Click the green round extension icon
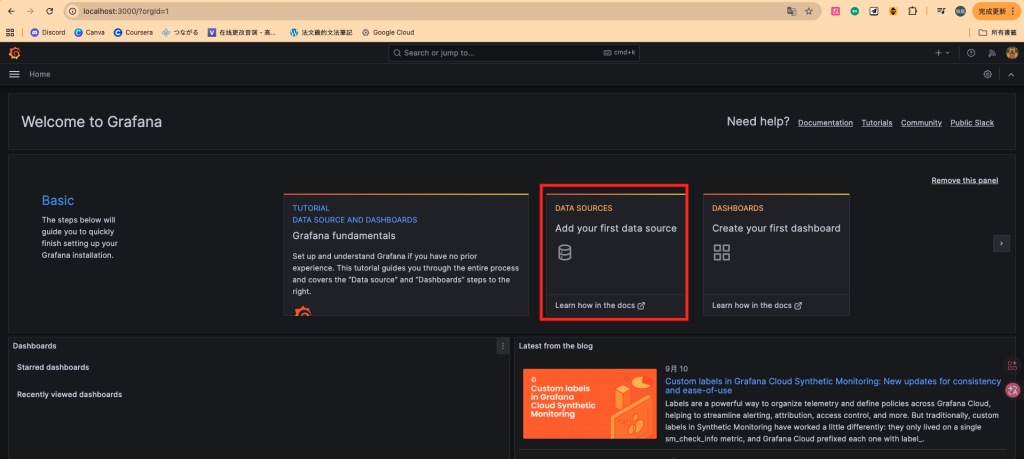Viewport: 1024px width, 459px height. 854,11
